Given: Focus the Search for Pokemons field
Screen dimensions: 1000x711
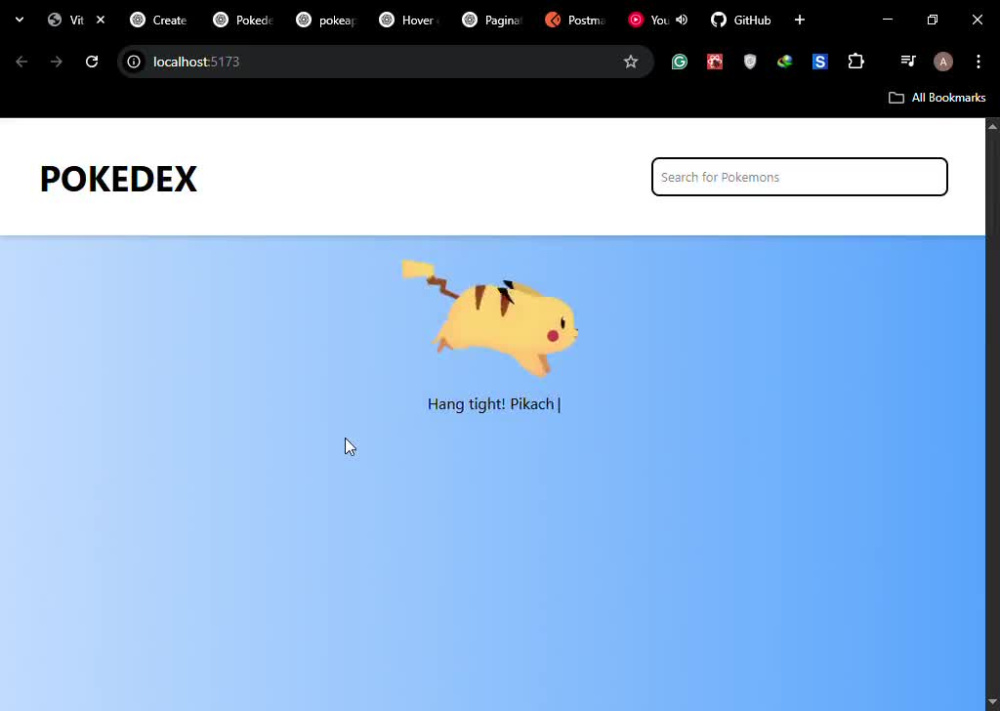Looking at the screenshot, I should click(799, 177).
